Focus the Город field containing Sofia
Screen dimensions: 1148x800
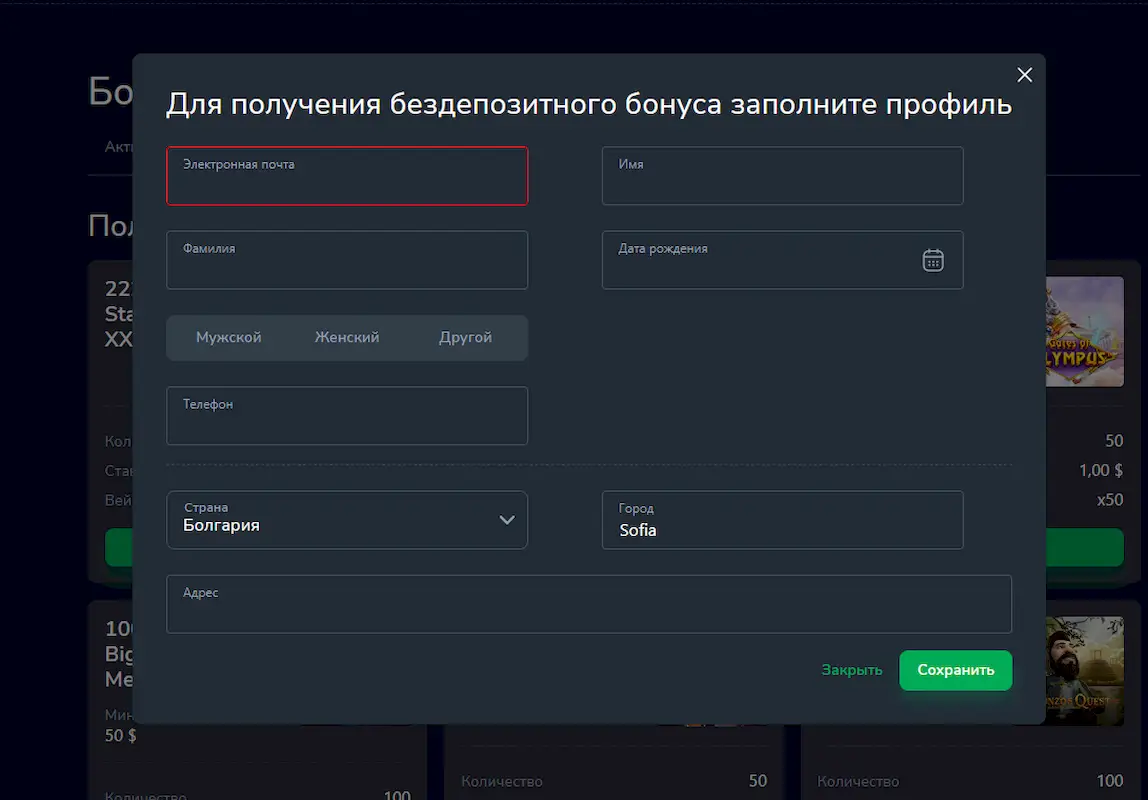tap(782, 520)
